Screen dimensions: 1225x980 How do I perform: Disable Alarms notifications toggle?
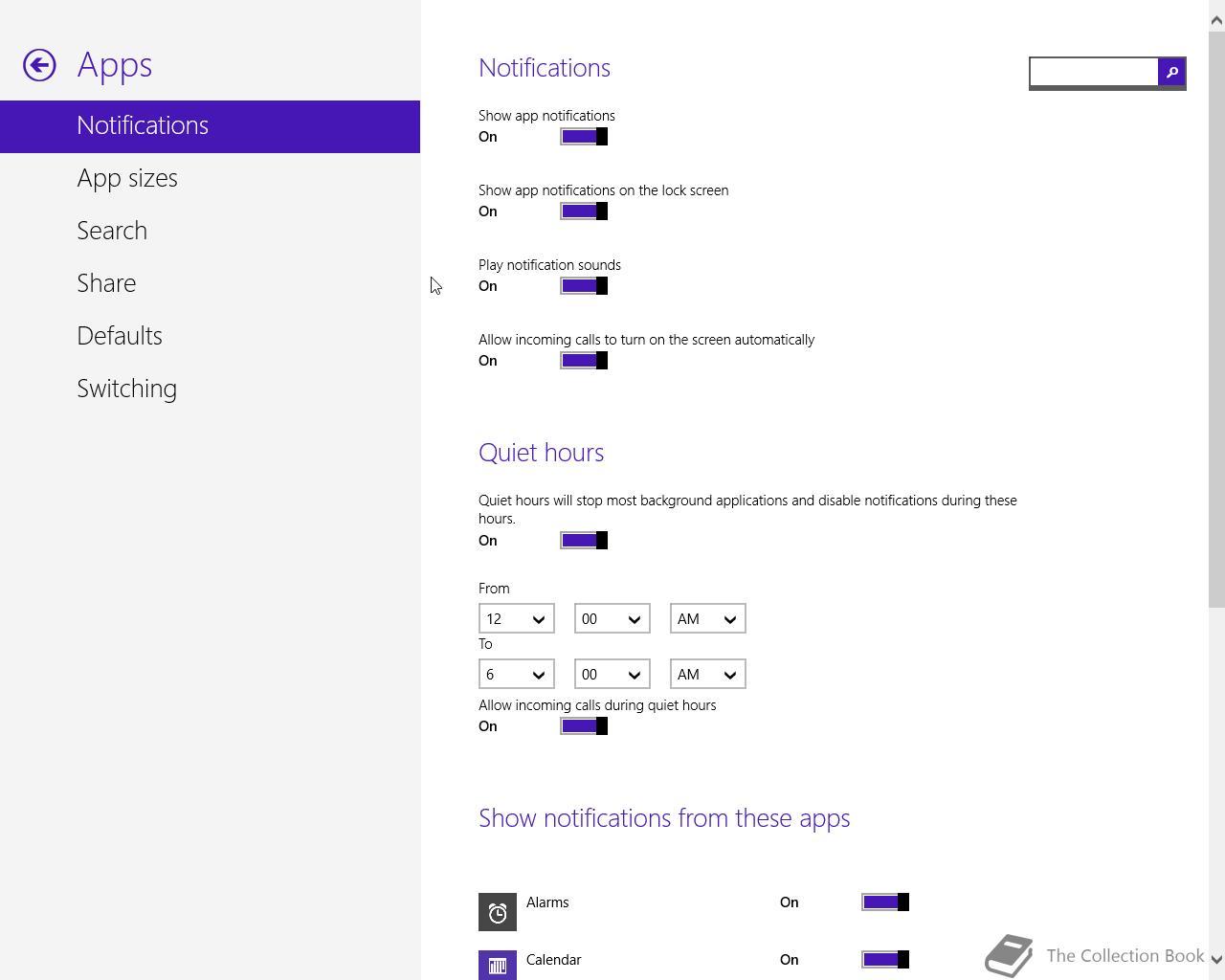coord(885,902)
